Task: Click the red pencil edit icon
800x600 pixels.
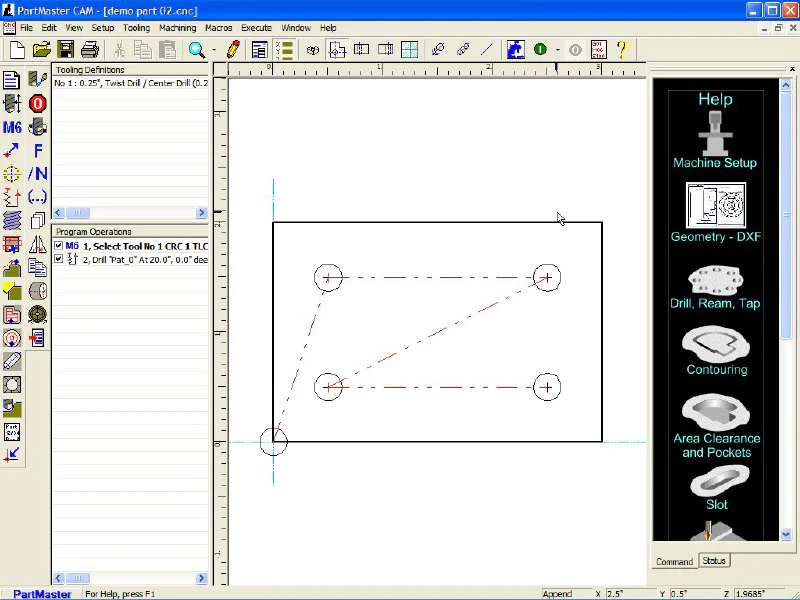Action: 233,49
